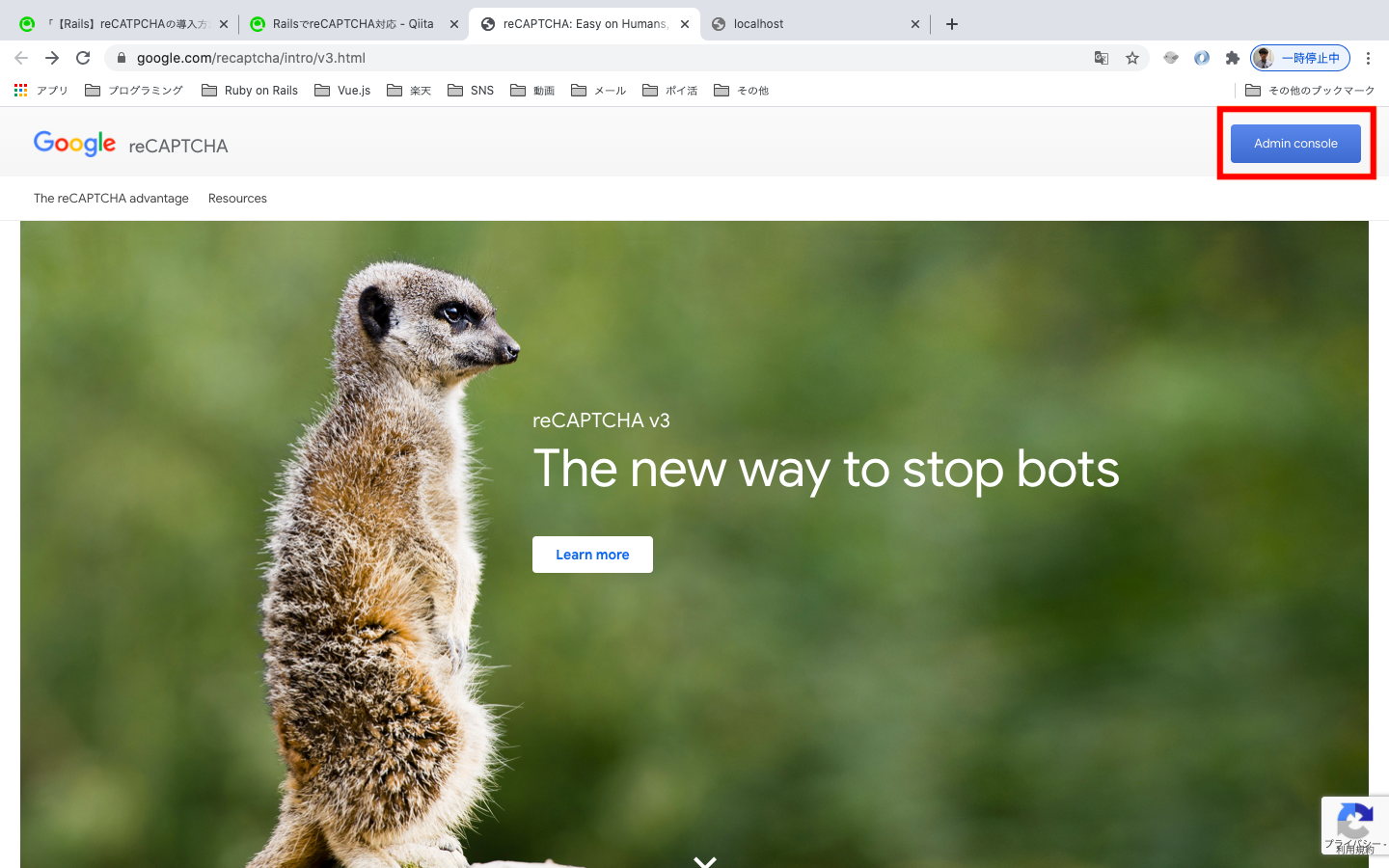Click the down chevron at hero bottom
The width and height of the screenshot is (1389, 868).
[x=705, y=861]
